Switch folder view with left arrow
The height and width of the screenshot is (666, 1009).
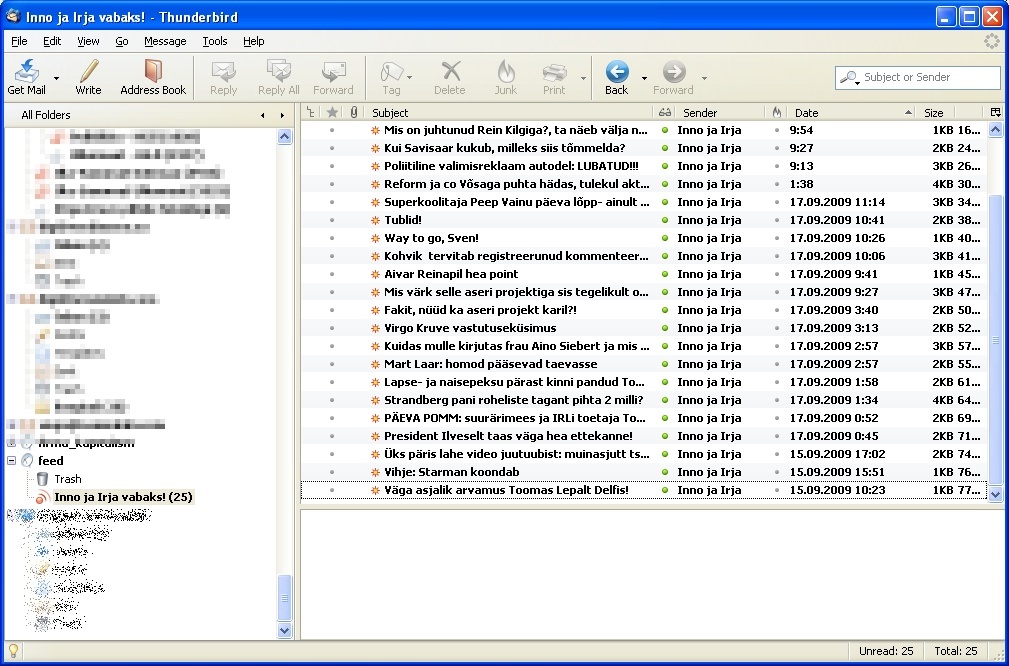coord(263,115)
